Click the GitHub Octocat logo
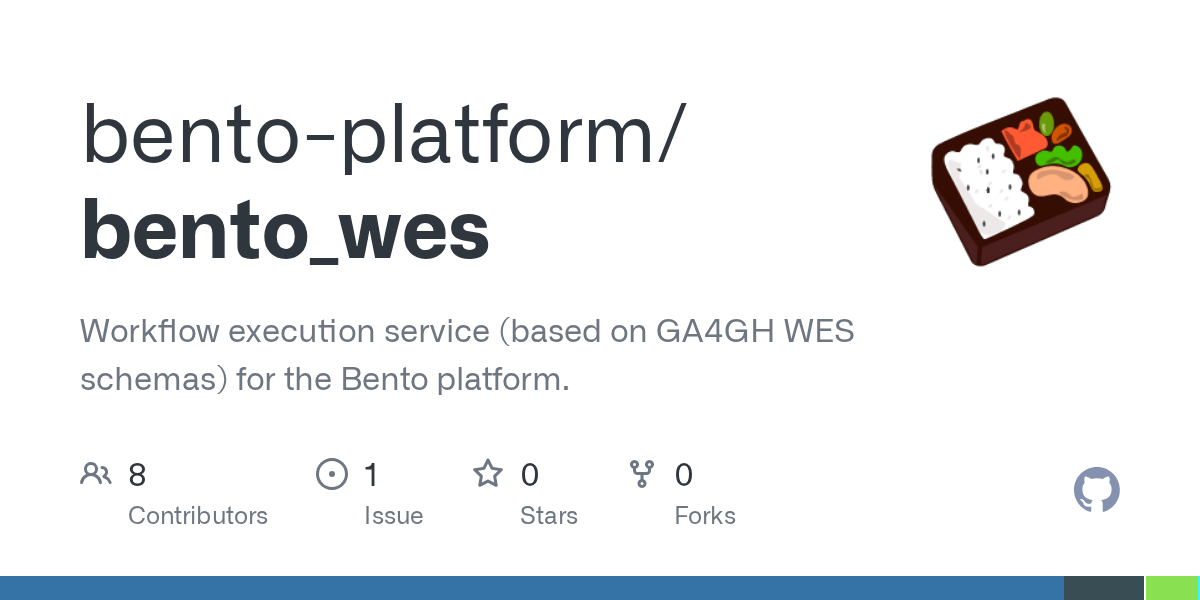Viewport: 1200px width, 600px height. [x=1096, y=491]
